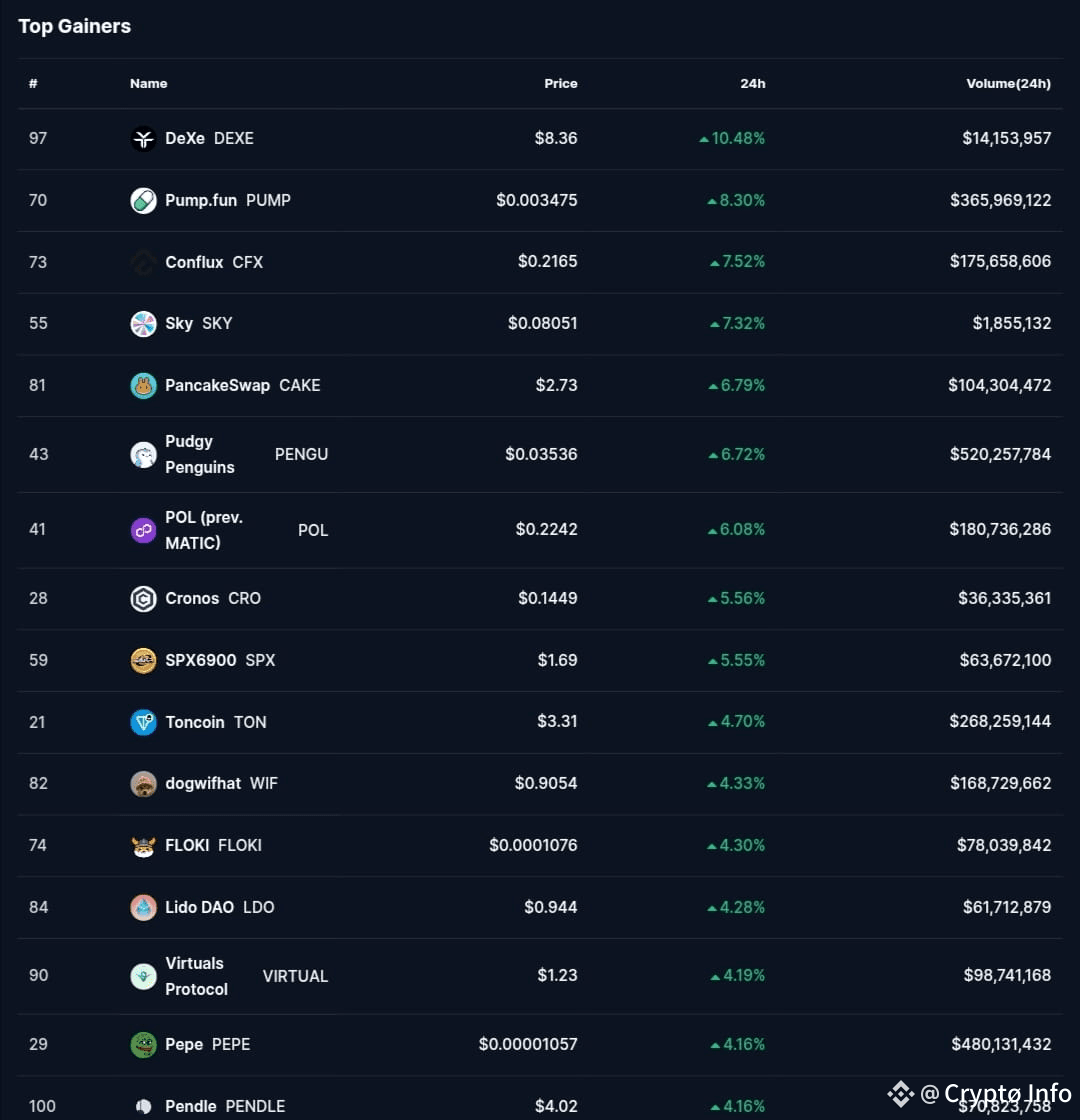
Task: Sort by the Price column header
Action: (x=561, y=84)
